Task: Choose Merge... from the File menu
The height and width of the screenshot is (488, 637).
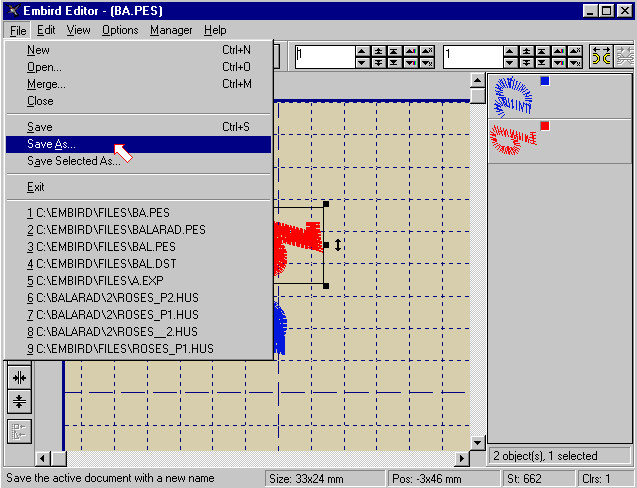Action: point(139,84)
